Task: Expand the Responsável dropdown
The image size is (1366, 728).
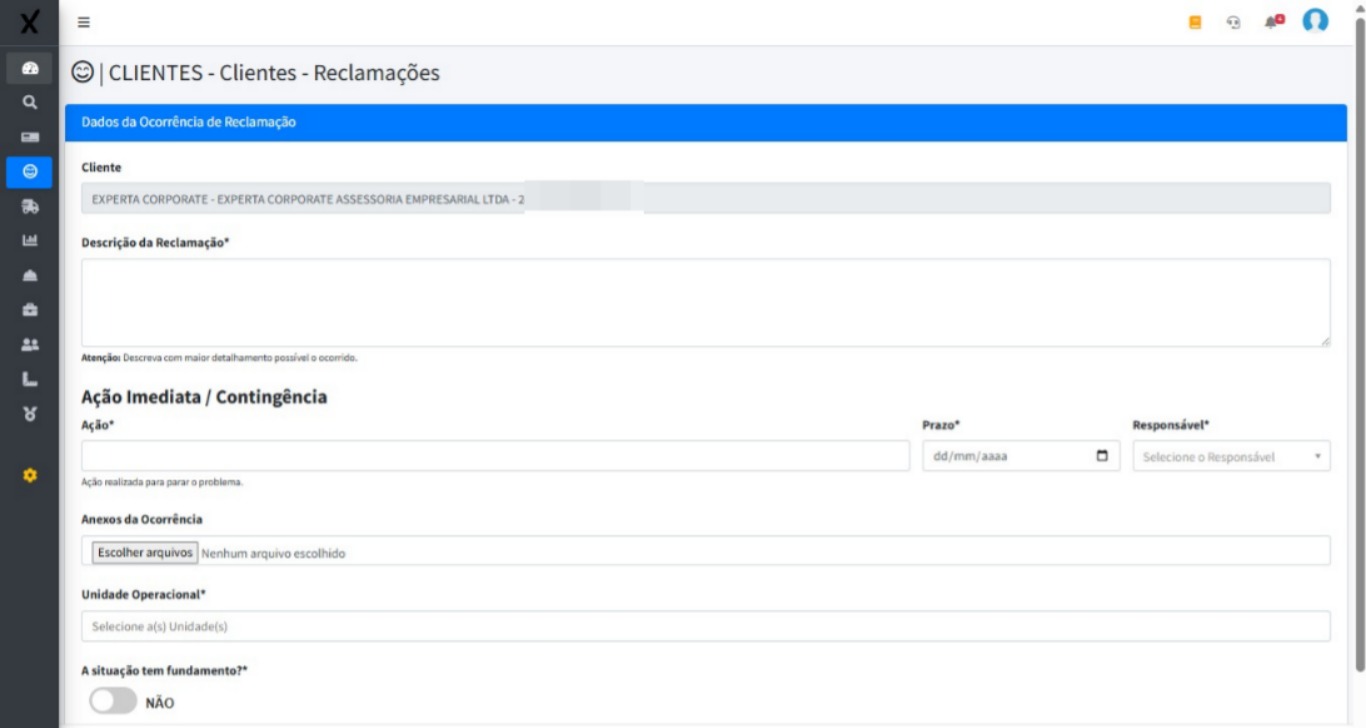Action: click(x=1231, y=456)
